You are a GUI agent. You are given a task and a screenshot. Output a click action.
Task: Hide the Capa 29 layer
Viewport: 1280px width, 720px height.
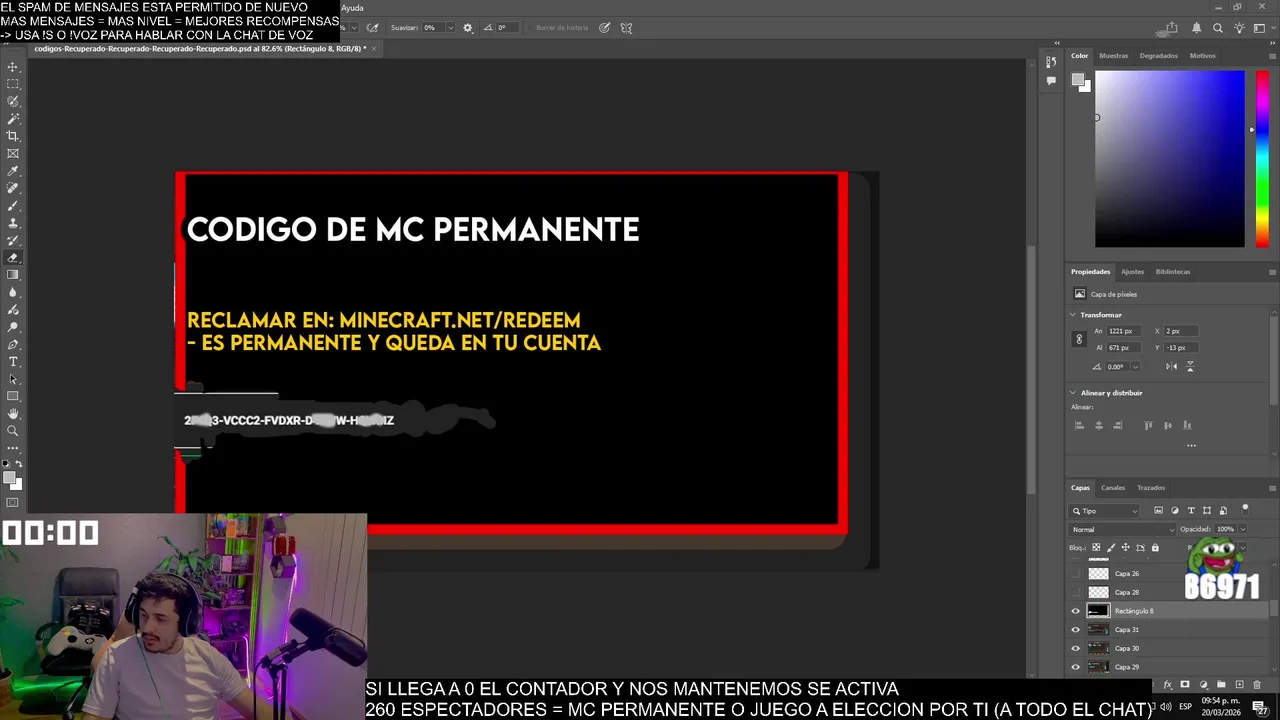click(1076, 667)
